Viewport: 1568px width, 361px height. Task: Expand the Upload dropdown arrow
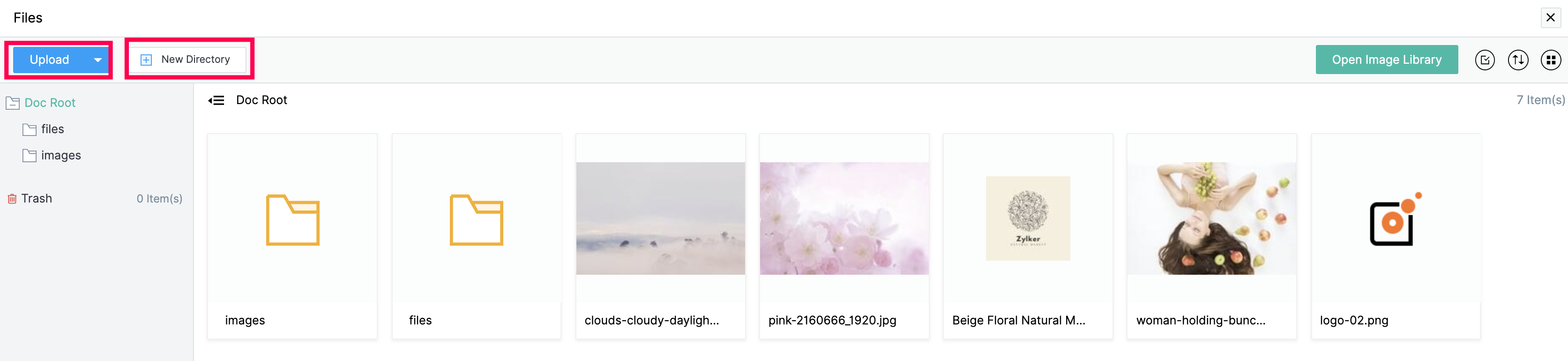click(97, 60)
